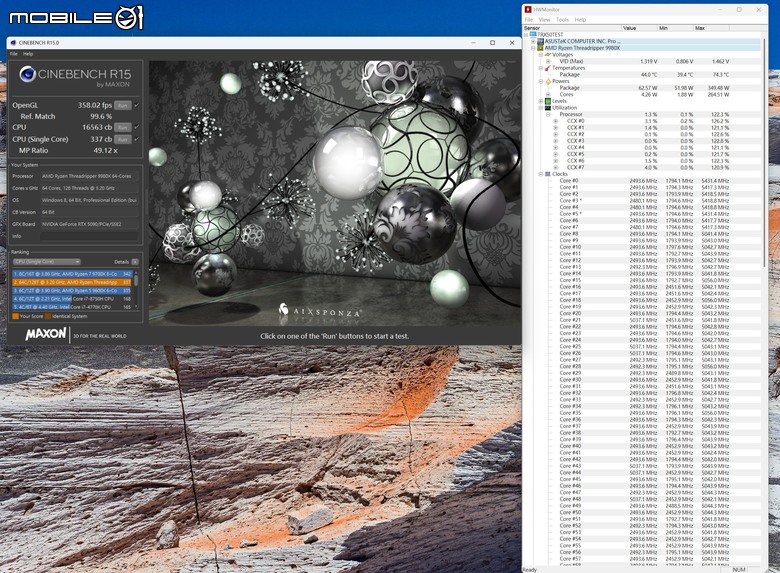Click the Processor field showing Threadripper 9980X 64-Cores
780x573 pixels.
point(90,176)
